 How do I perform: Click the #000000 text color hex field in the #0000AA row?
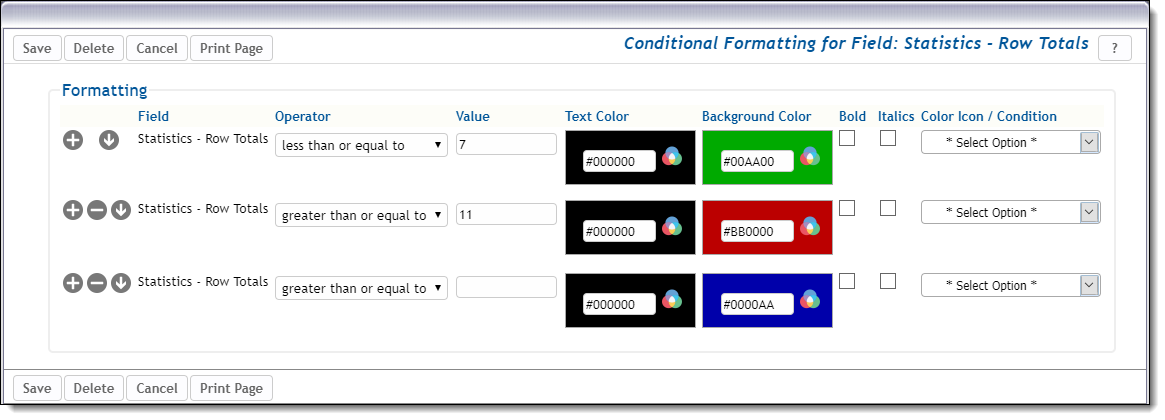click(x=620, y=304)
